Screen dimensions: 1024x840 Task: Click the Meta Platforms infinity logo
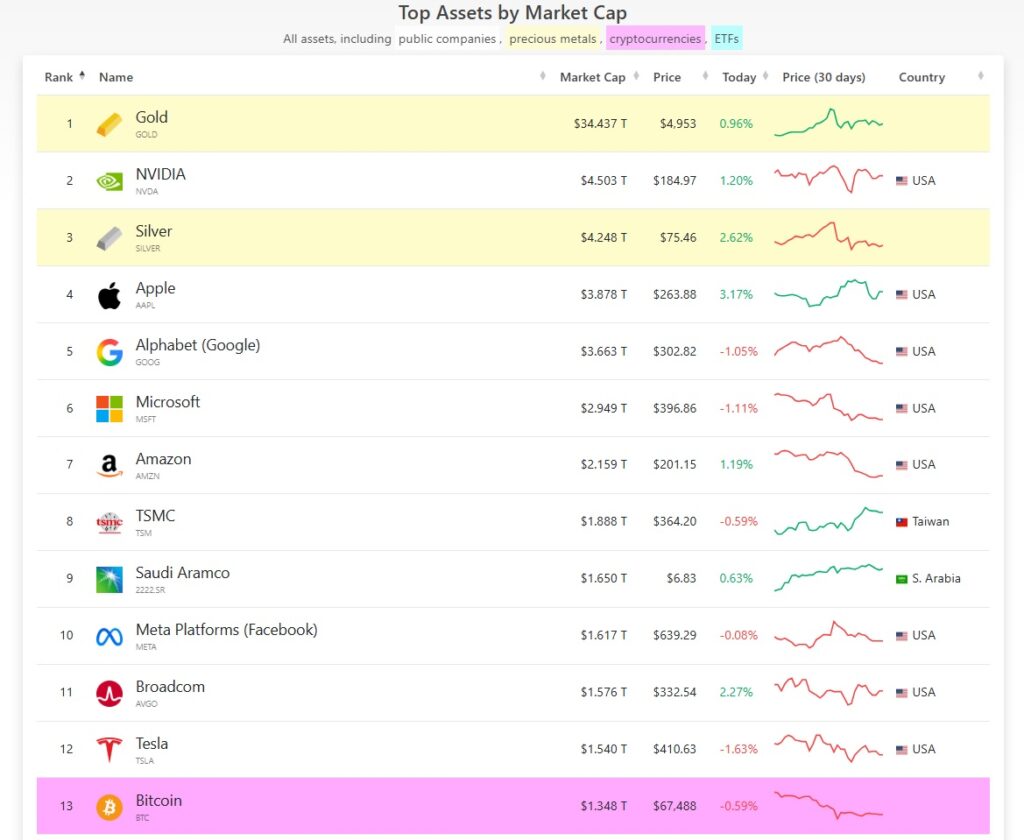tap(109, 634)
